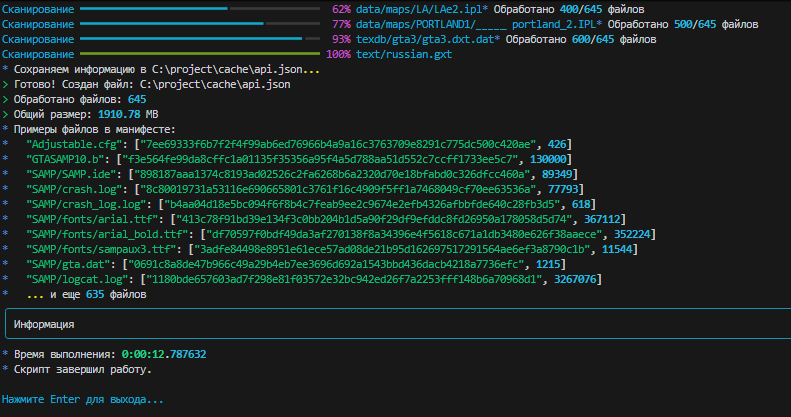The image size is (791, 417).
Task: Click the "GTASAMP10.b" file name
Action: (65, 159)
